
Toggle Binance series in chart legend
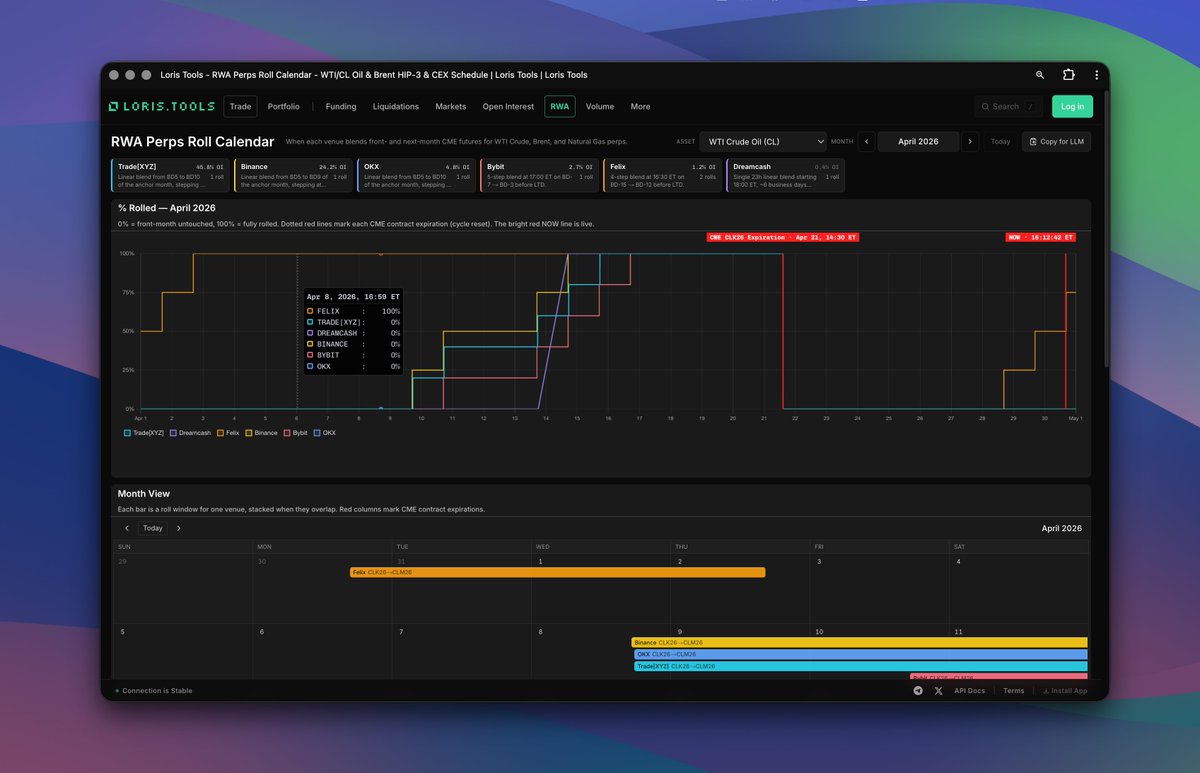tap(262, 433)
